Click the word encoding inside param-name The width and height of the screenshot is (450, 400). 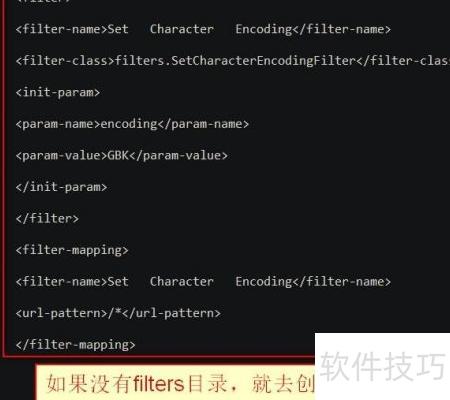129,124
